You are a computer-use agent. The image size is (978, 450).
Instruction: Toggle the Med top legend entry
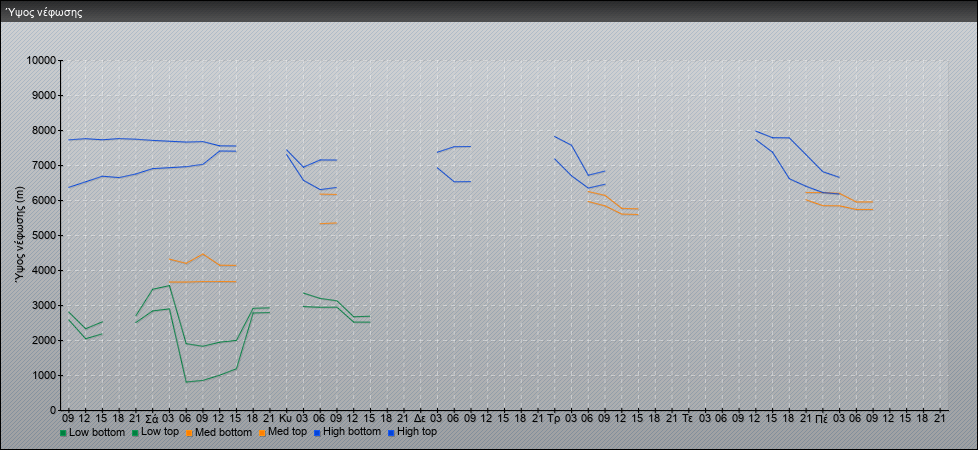point(284,432)
